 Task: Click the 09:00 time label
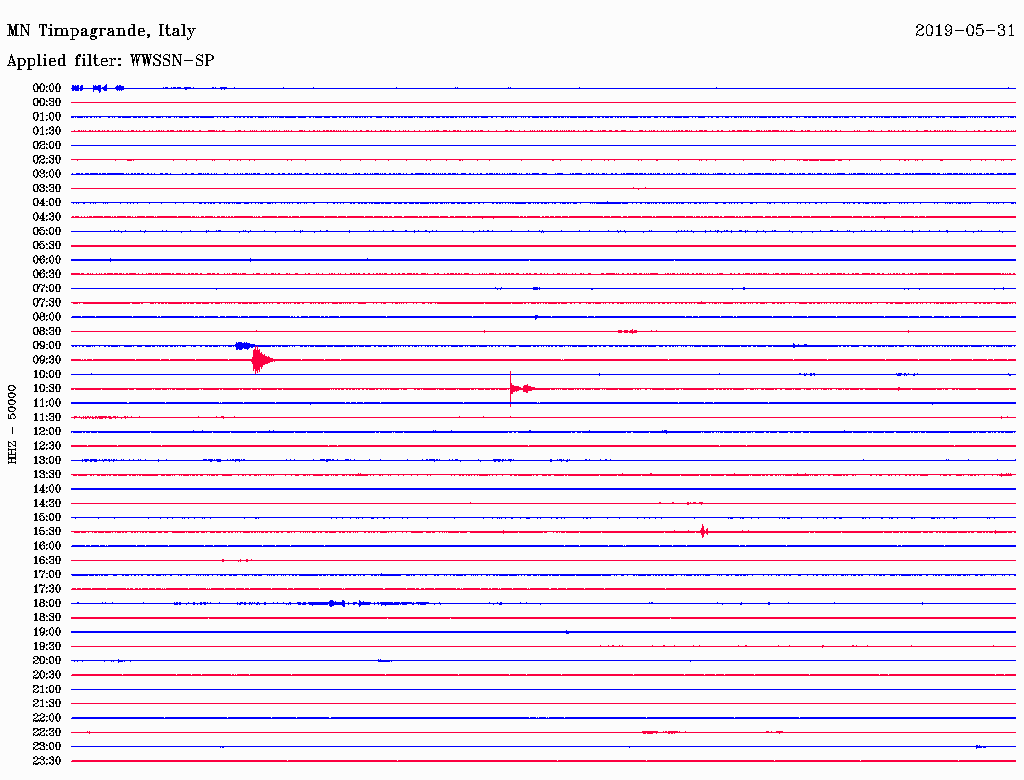tap(47, 346)
